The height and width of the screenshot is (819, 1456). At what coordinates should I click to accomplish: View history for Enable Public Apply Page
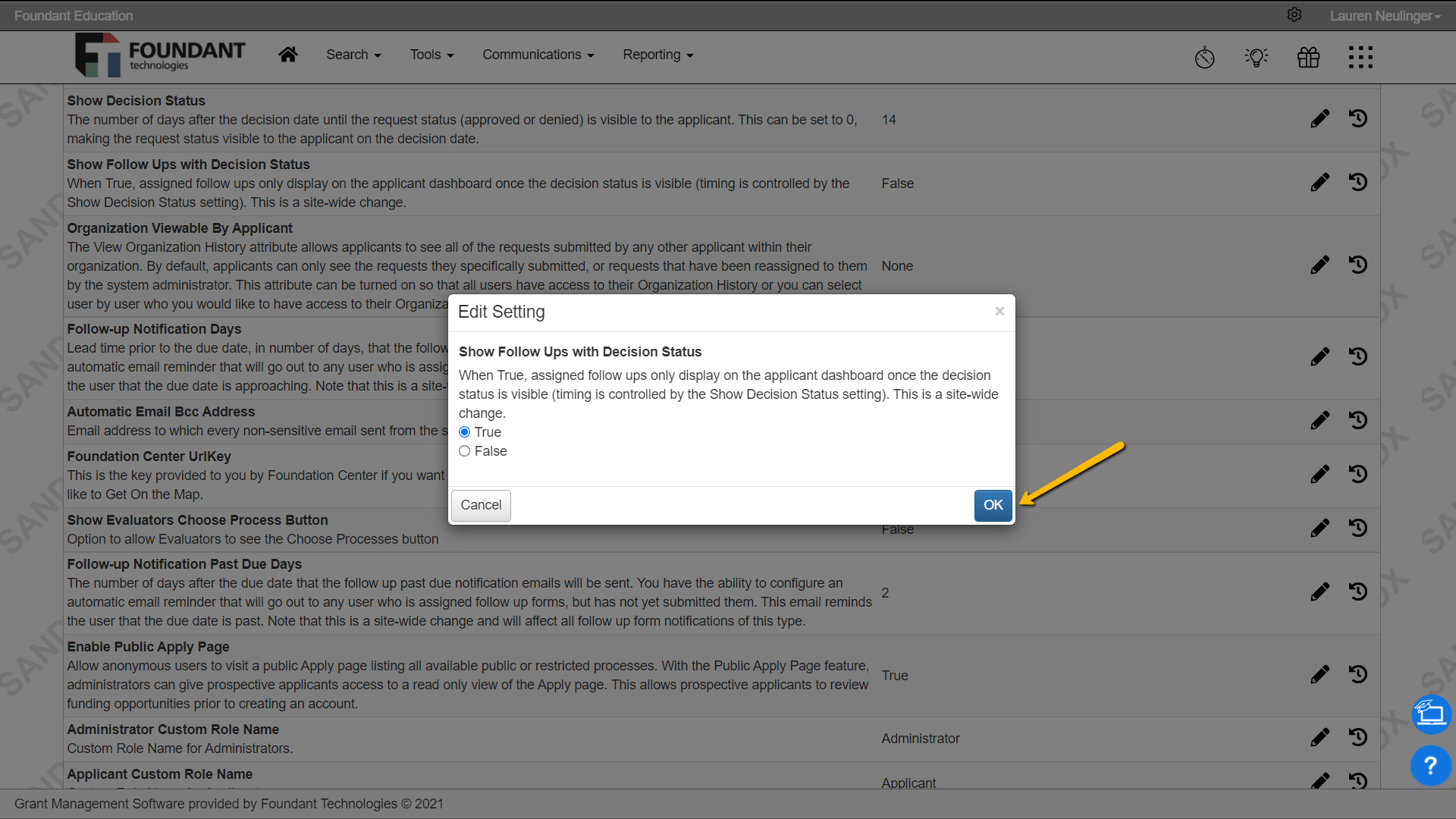1358,674
